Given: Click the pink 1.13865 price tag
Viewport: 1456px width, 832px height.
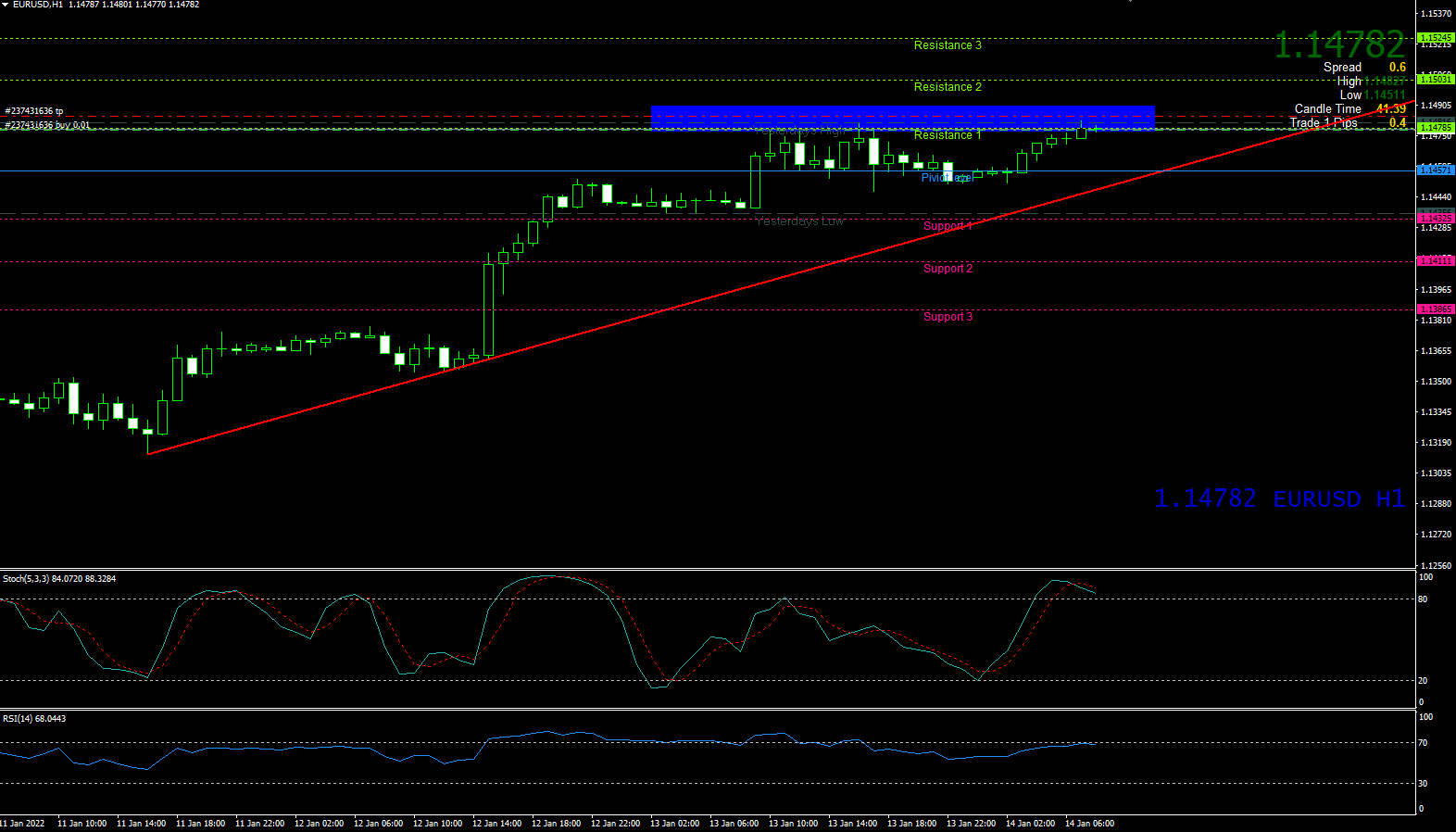Looking at the screenshot, I should [1435, 309].
